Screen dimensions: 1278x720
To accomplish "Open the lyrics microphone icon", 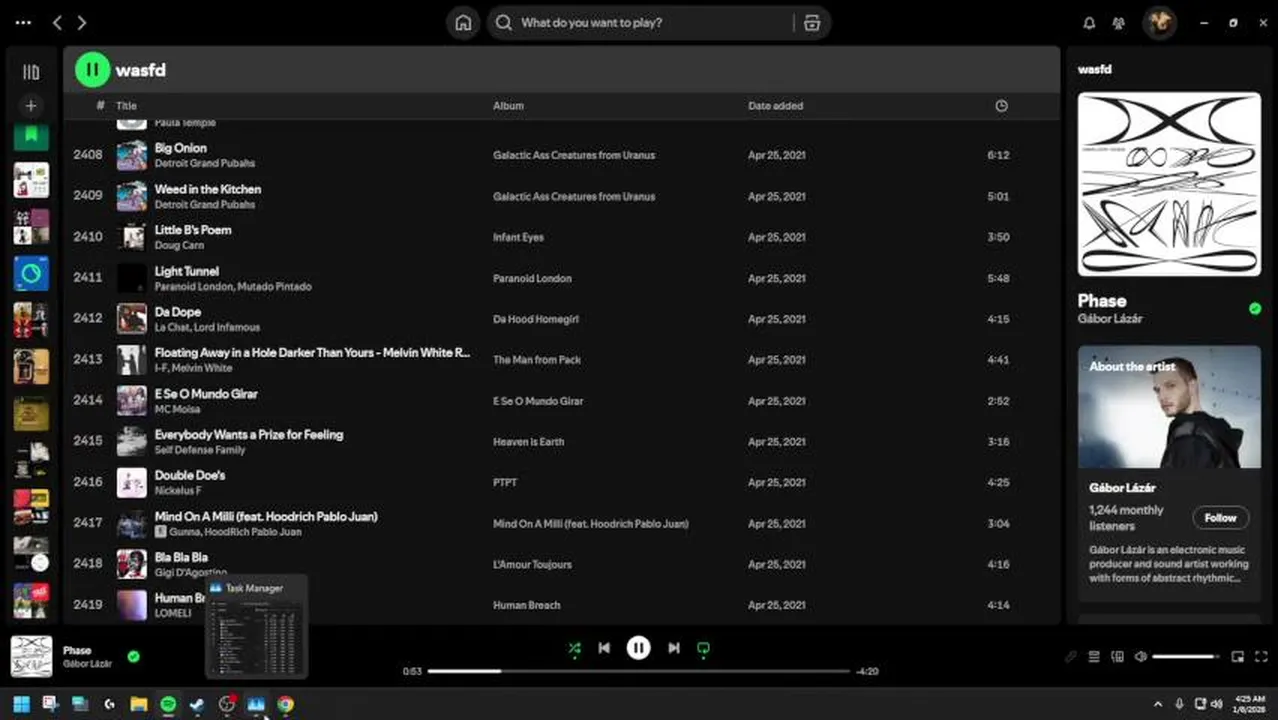I will click(x=1070, y=657).
